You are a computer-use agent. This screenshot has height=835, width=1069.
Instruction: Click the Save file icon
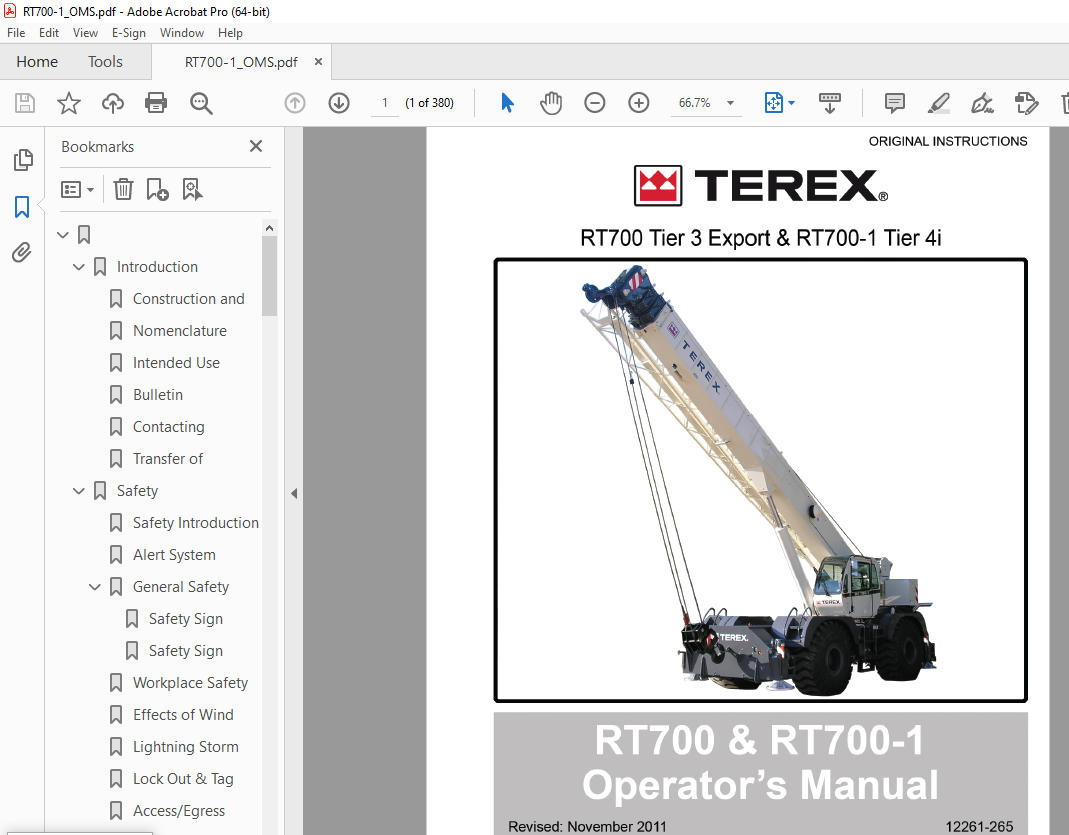25,103
